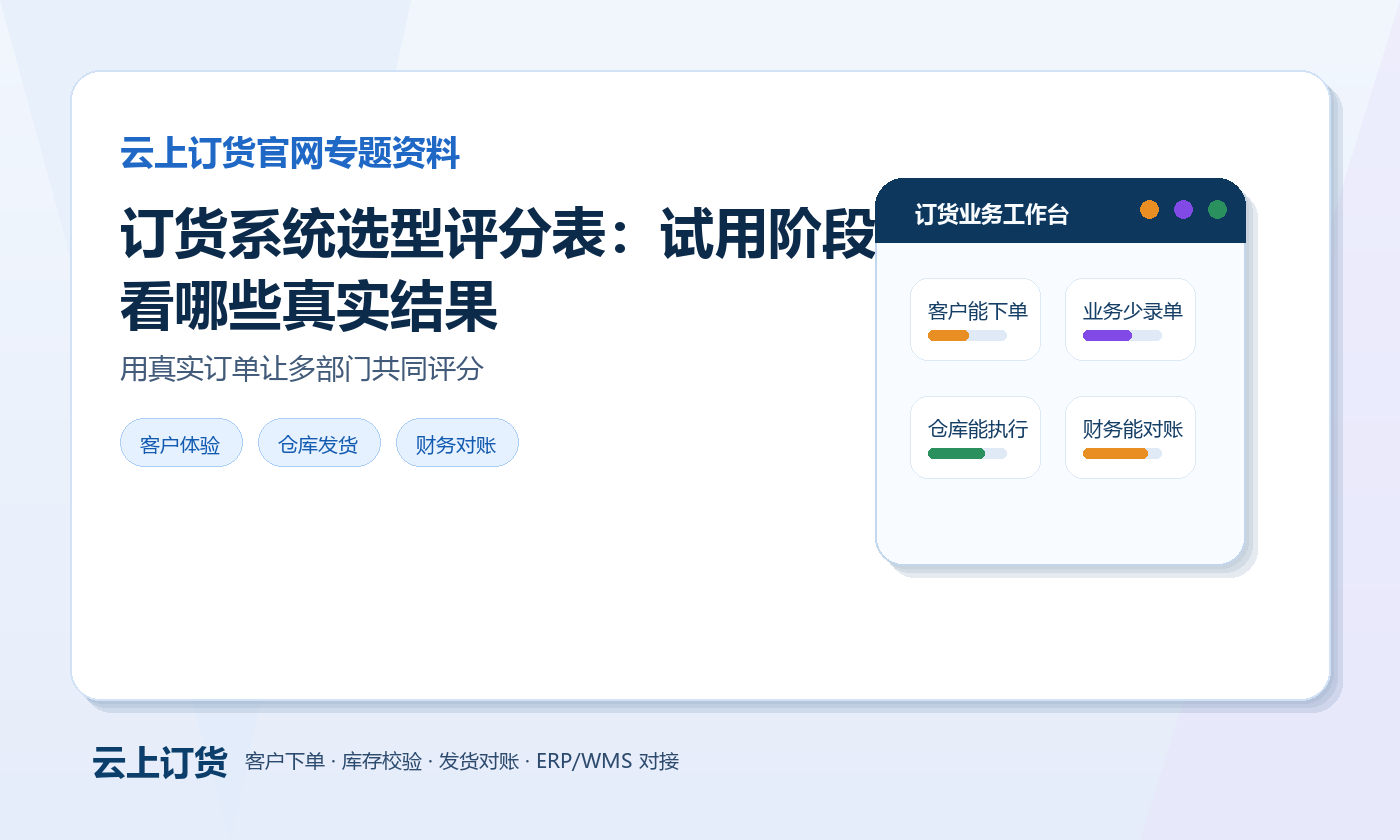
Task: Click the 订货业务工作台 title
Action: [992, 214]
